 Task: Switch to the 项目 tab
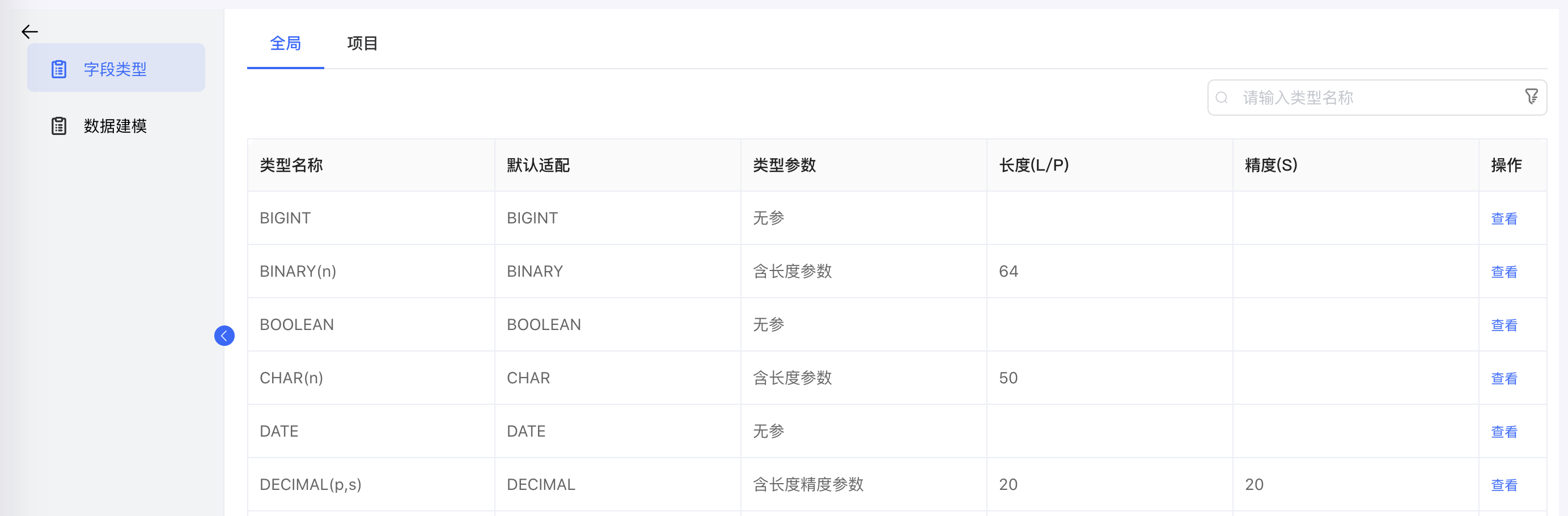(x=362, y=44)
